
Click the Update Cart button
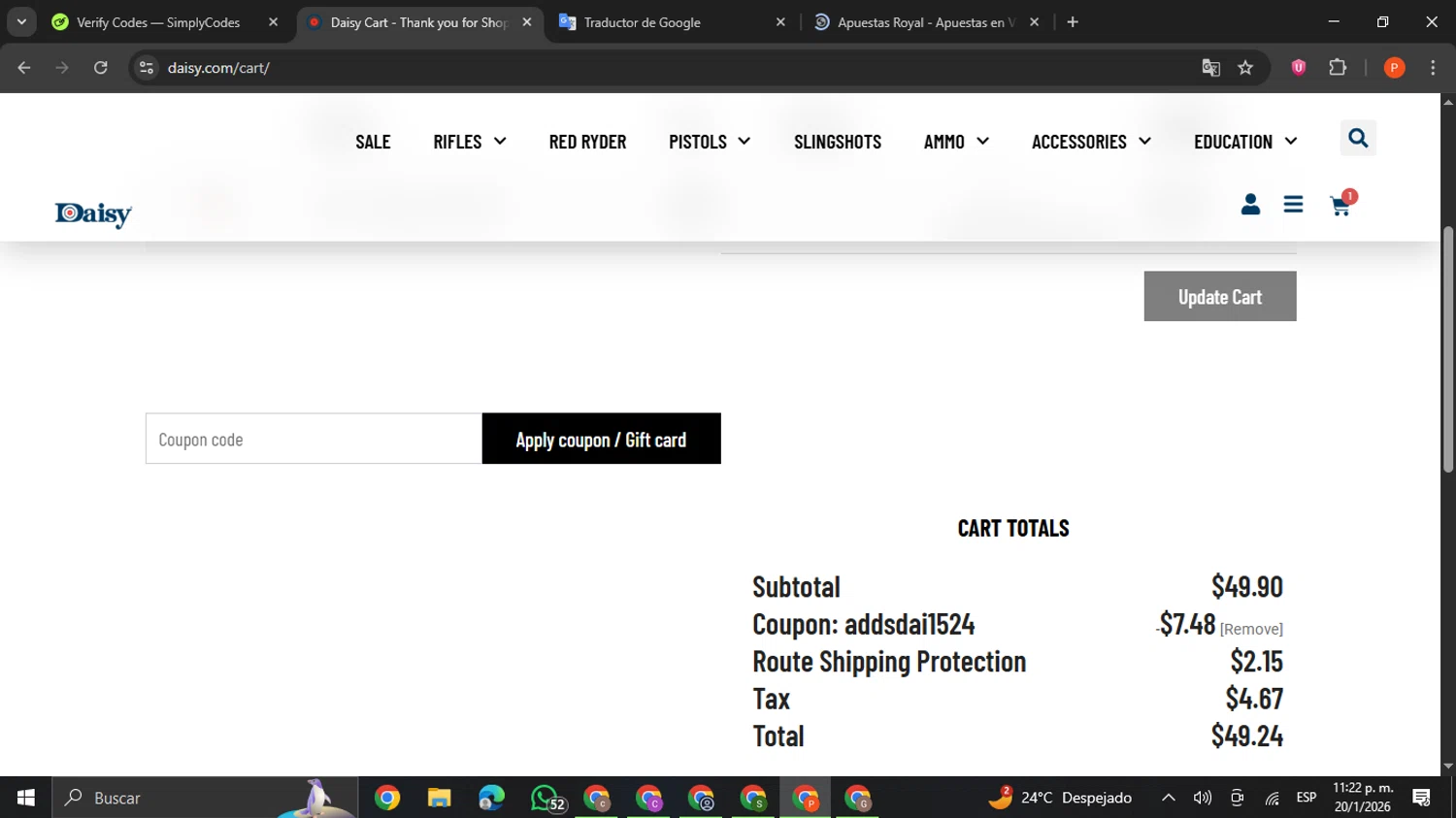click(x=1220, y=296)
